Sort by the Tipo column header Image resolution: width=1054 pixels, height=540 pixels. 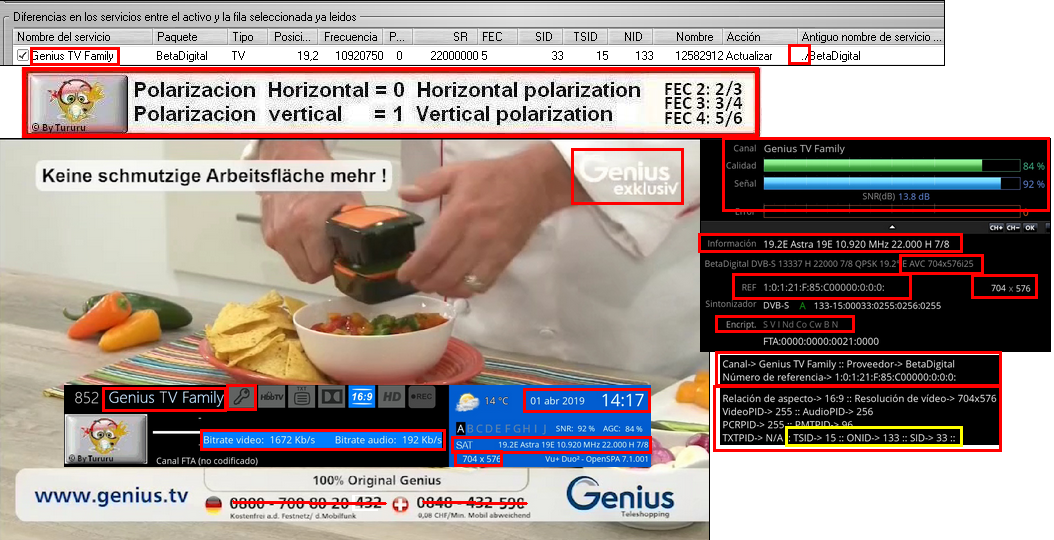(x=248, y=37)
